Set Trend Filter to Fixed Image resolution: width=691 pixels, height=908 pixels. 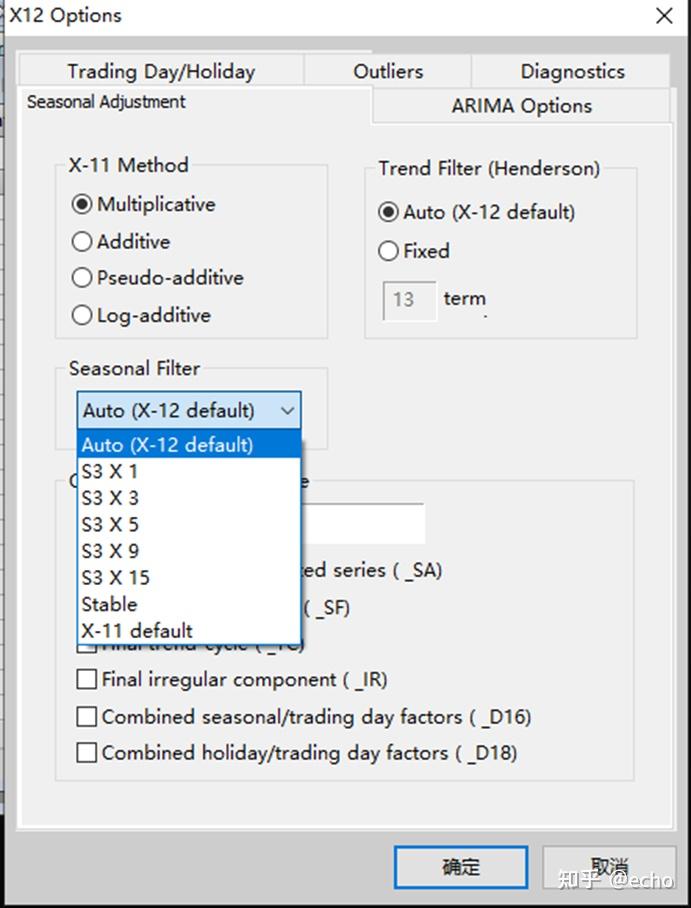point(389,251)
